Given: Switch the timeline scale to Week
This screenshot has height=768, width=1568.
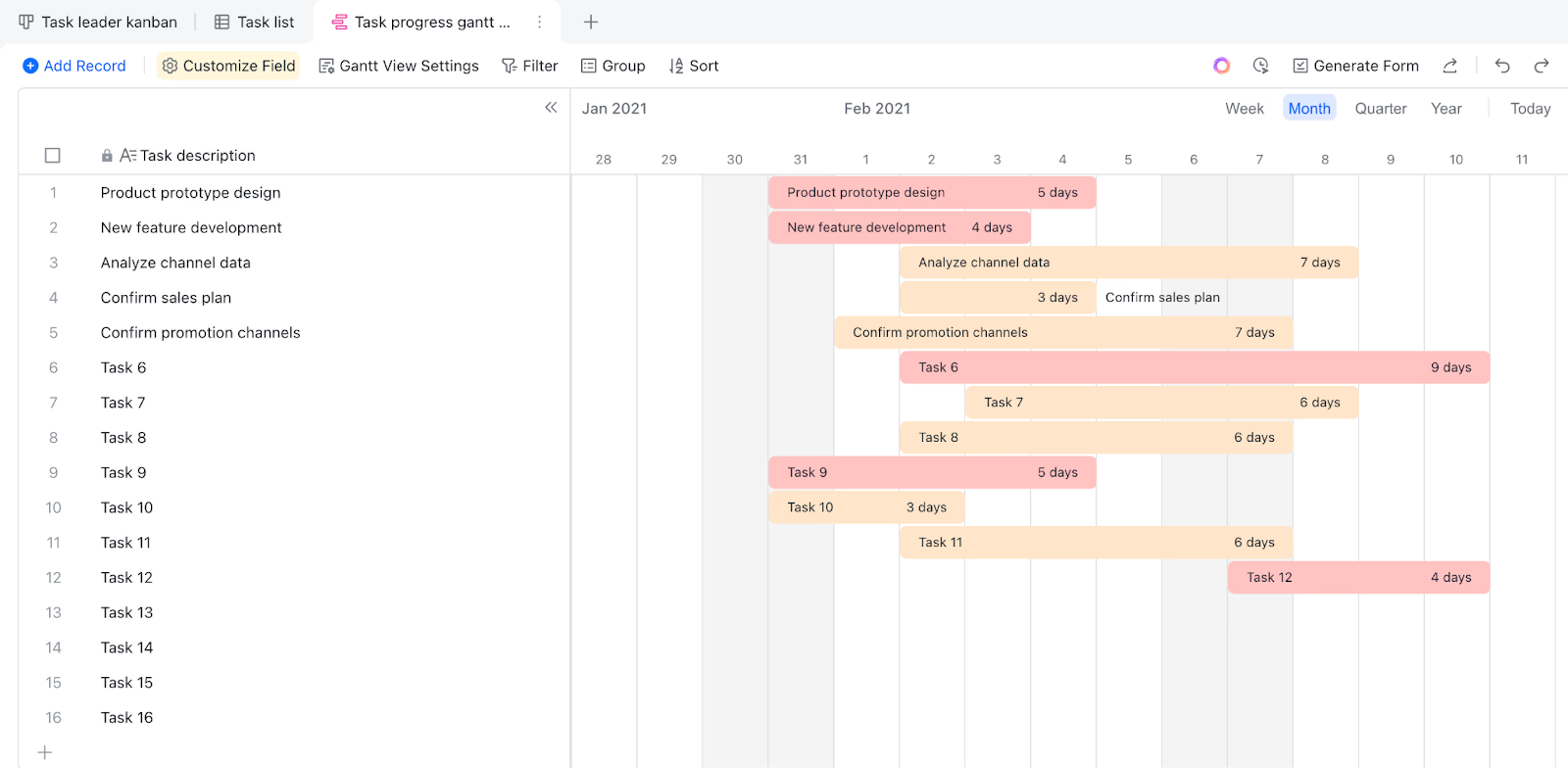Looking at the screenshot, I should point(1245,109).
